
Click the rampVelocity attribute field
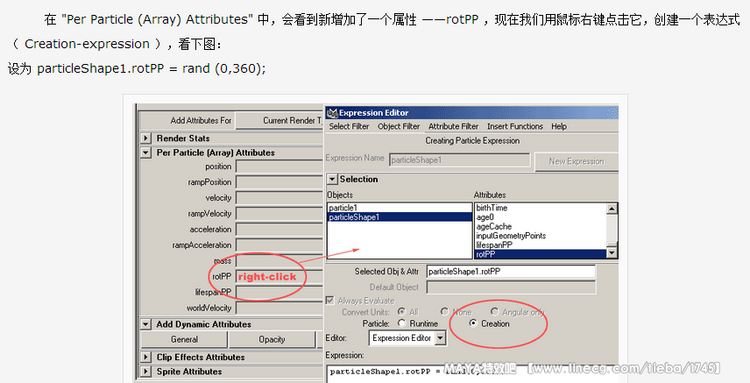pos(279,214)
